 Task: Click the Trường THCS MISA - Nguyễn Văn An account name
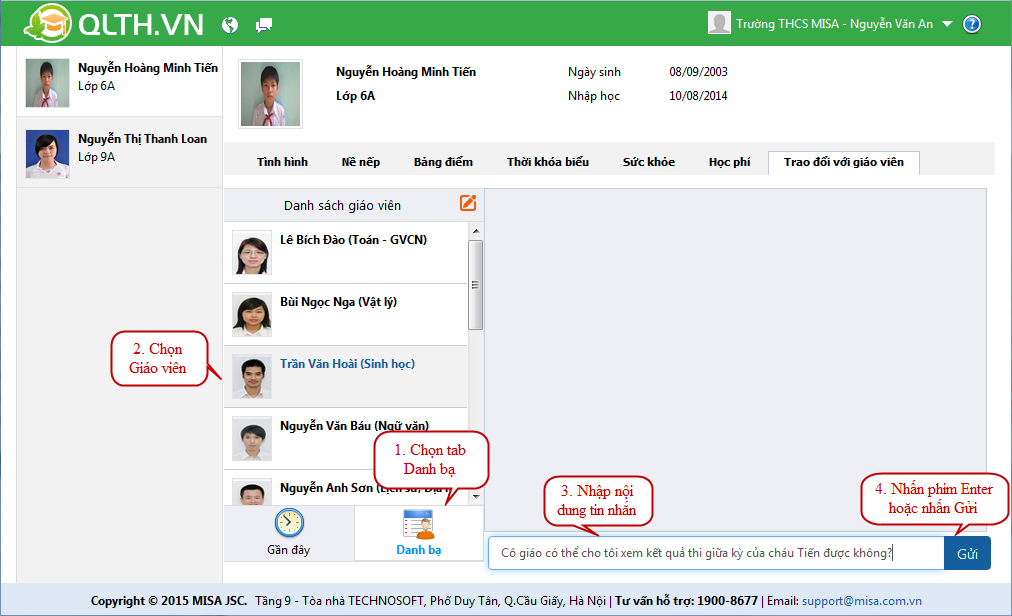coord(835,24)
